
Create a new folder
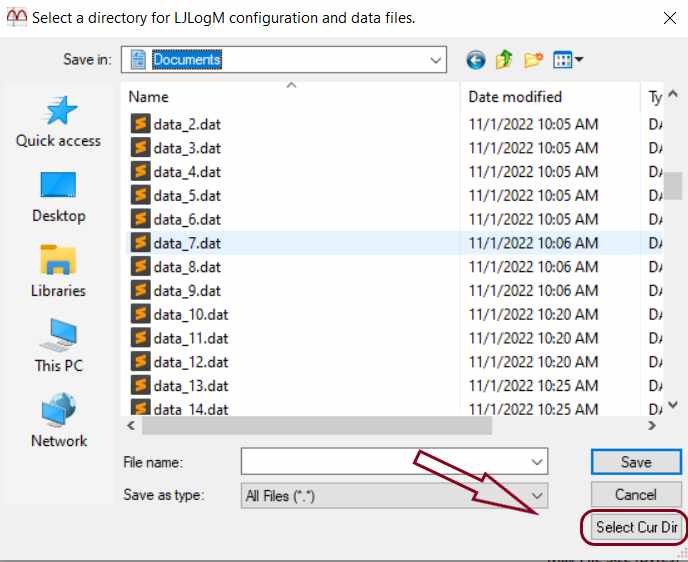pyautogui.click(x=533, y=60)
